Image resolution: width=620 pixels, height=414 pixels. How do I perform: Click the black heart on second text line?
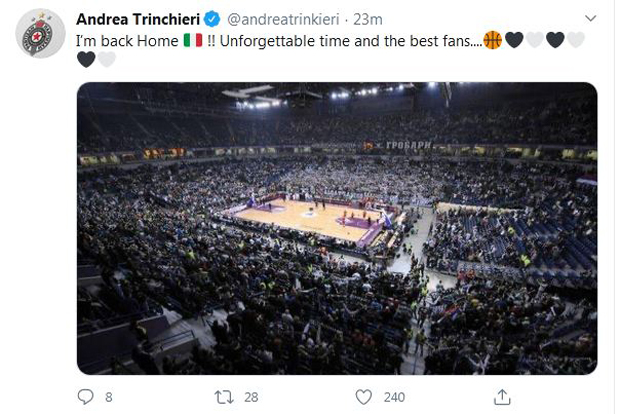click(86, 59)
